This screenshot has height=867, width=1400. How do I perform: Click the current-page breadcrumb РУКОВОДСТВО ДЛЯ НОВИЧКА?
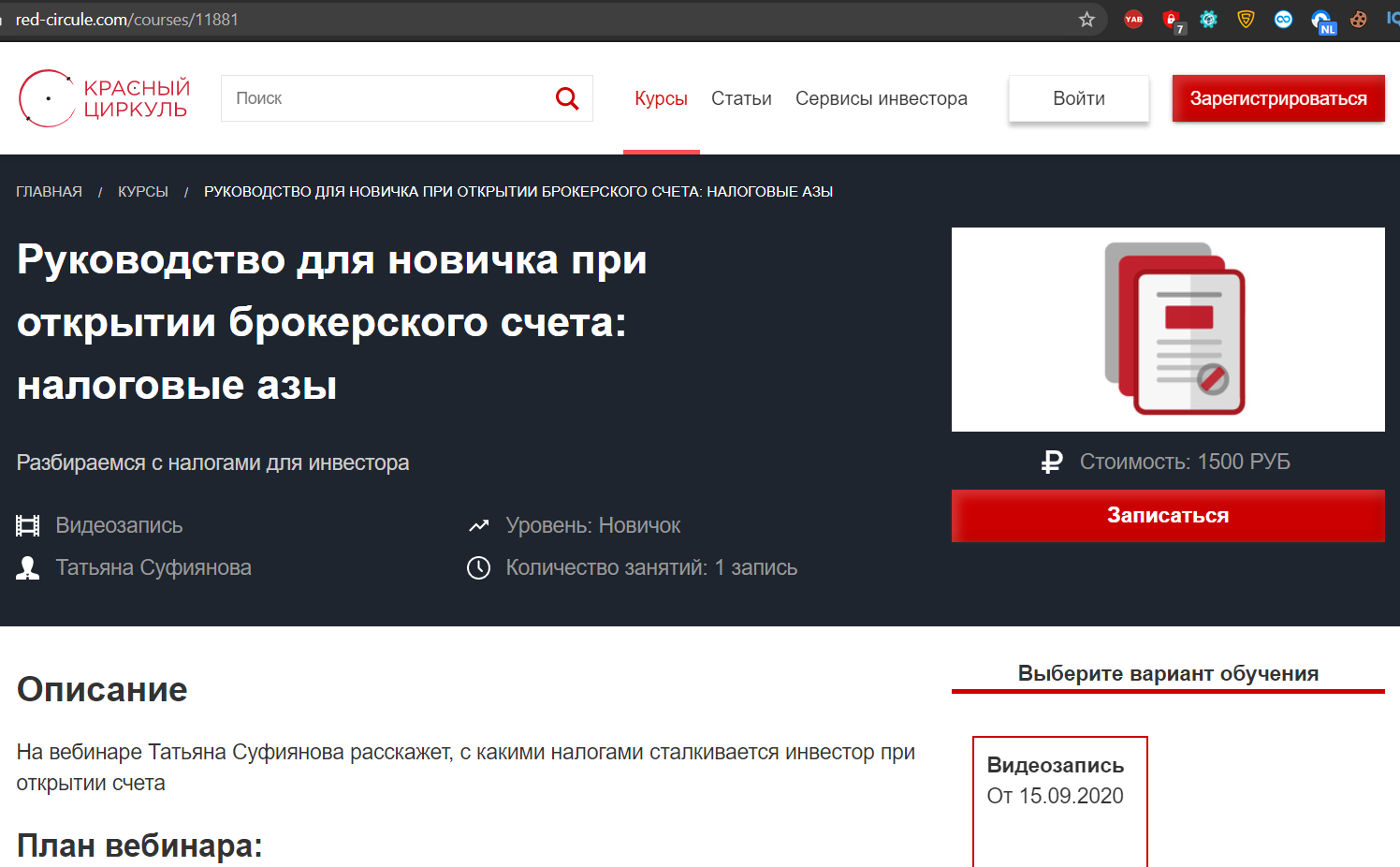tap(518, 192)
